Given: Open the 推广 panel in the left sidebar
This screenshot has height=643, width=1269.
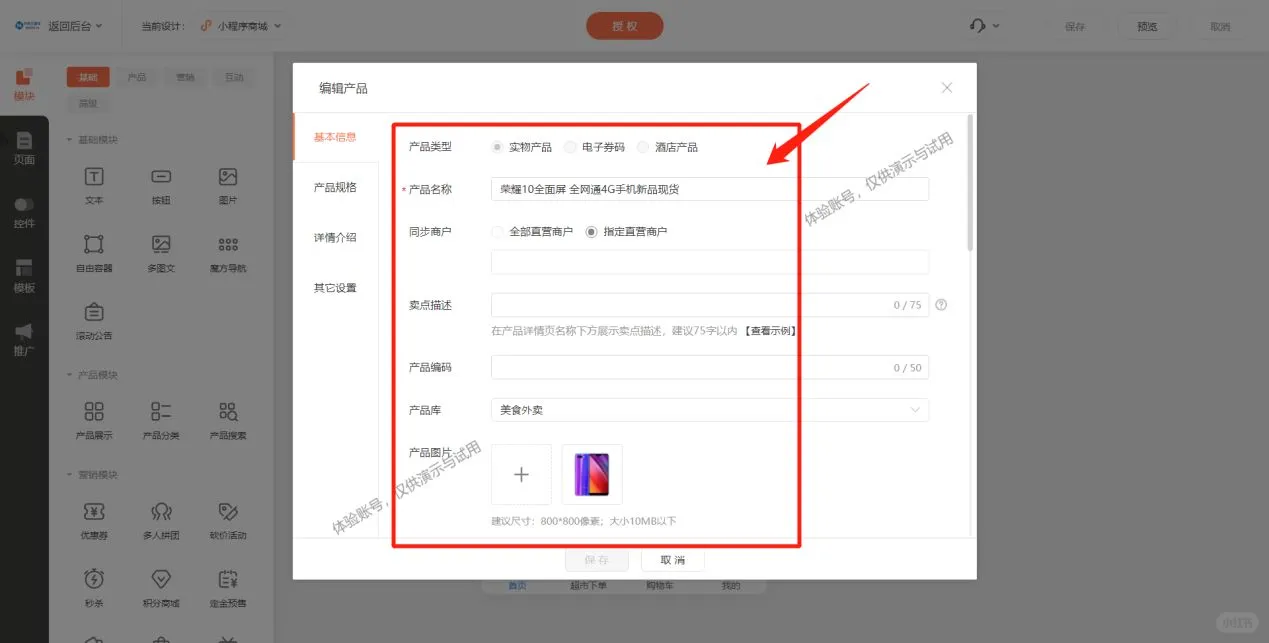Looking at the screenshot, I should pos(24,340).
